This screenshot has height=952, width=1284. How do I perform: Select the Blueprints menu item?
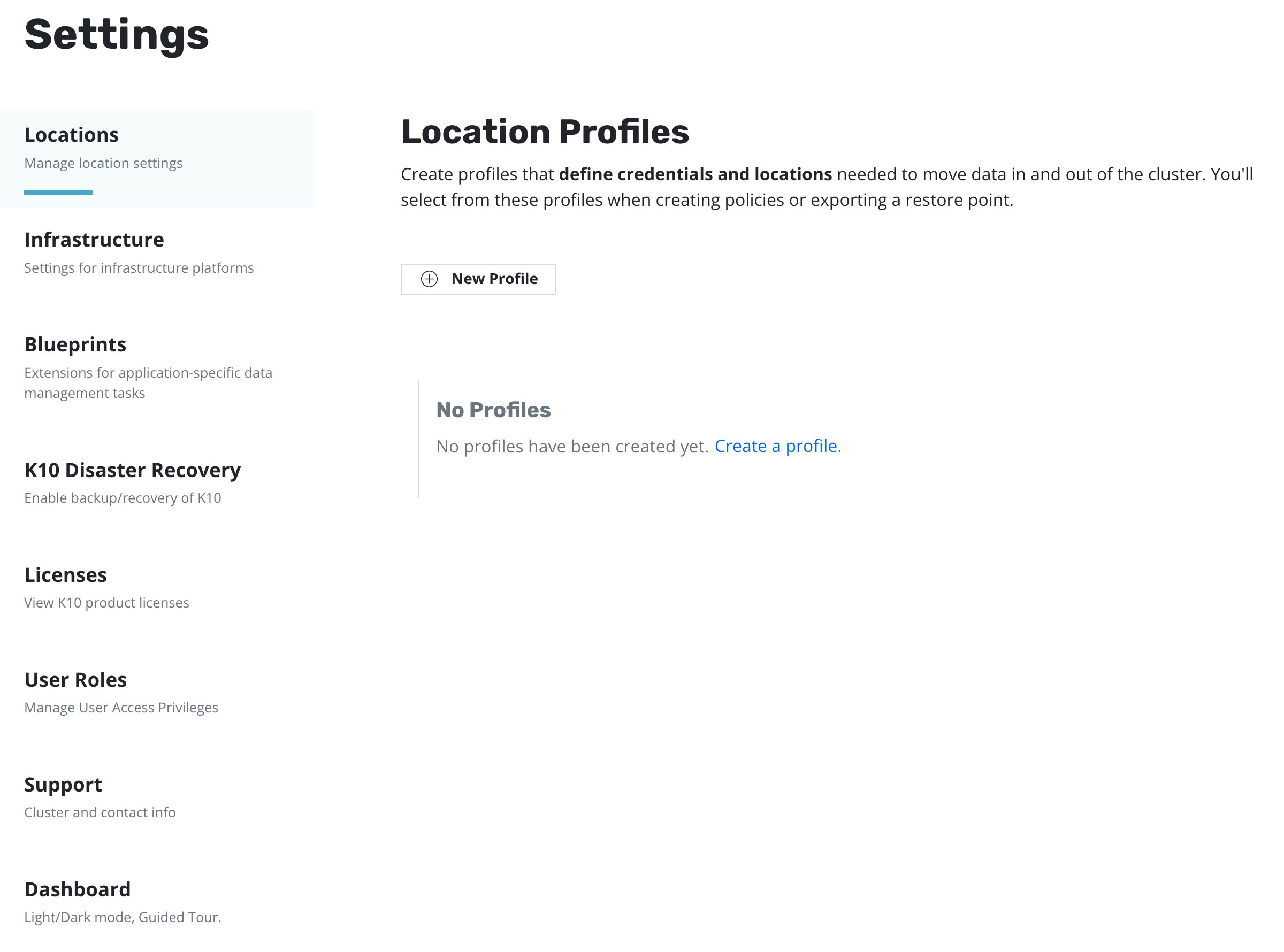(75, 344)
